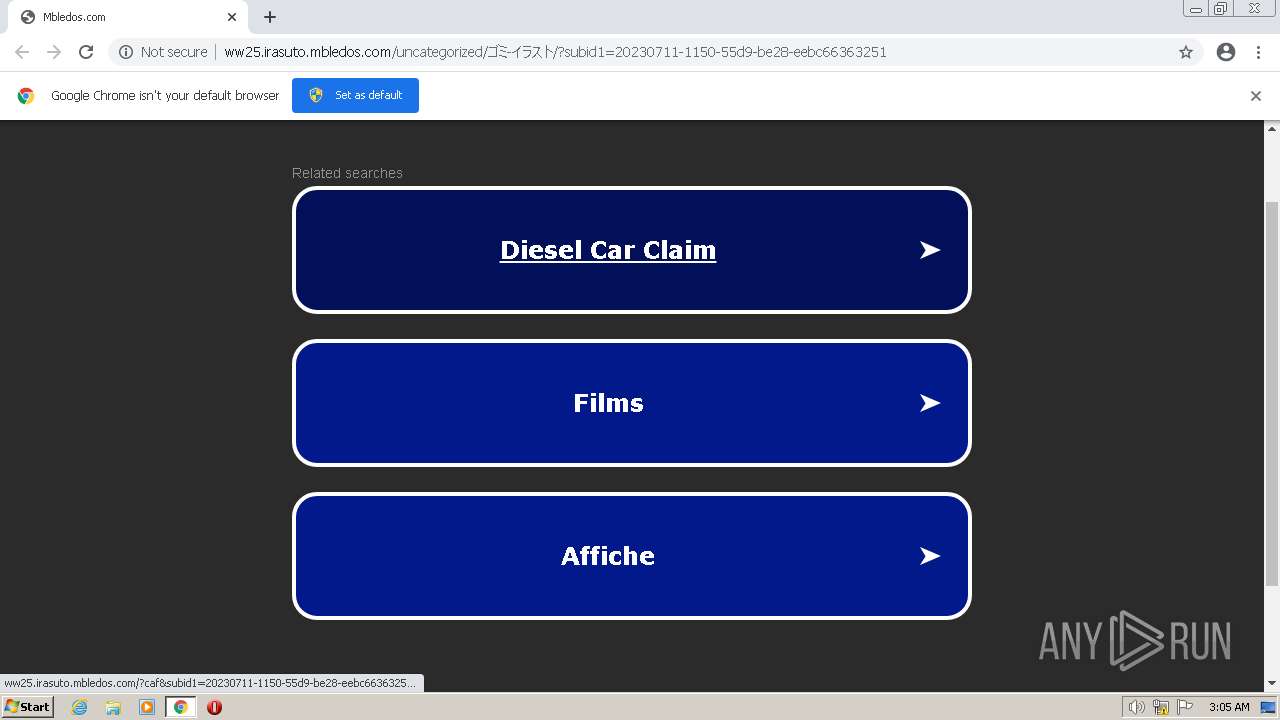Open network status in system tray

click(x=1161, y=707)
